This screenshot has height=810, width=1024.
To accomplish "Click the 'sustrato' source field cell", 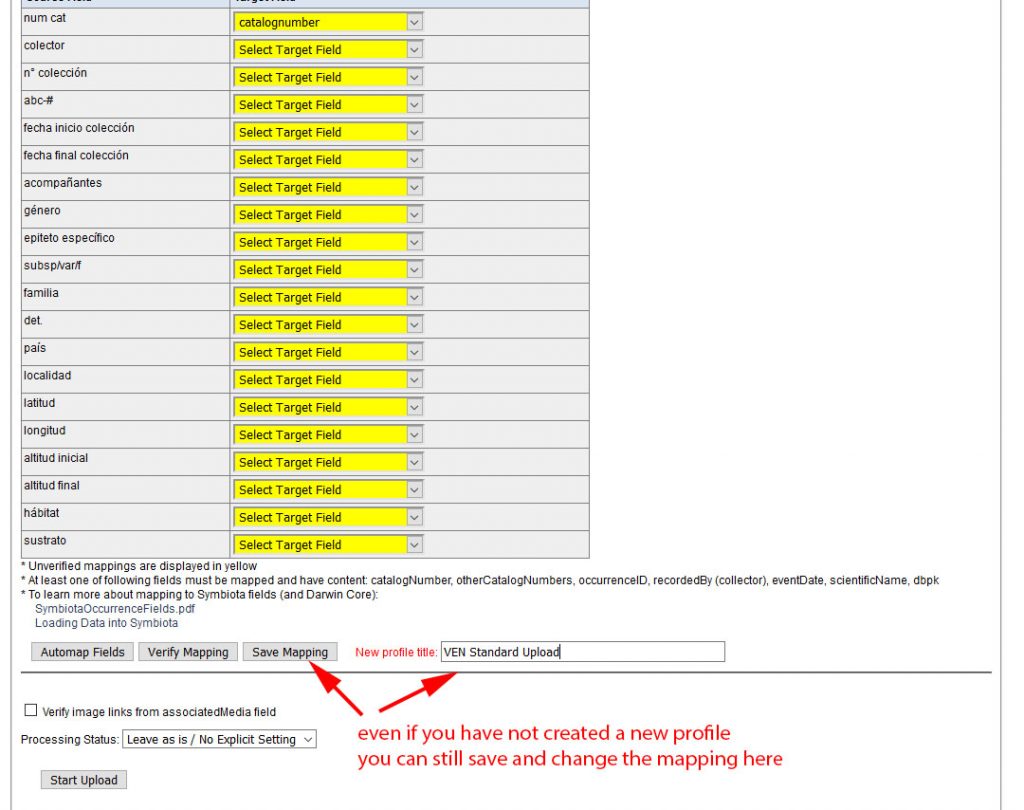I will [x=125, y=543].
